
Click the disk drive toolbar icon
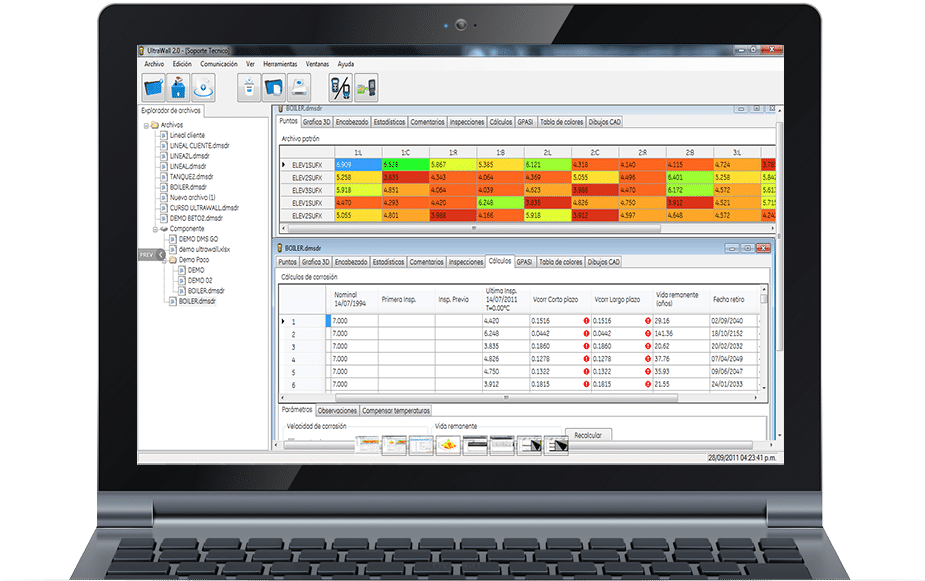301,87
